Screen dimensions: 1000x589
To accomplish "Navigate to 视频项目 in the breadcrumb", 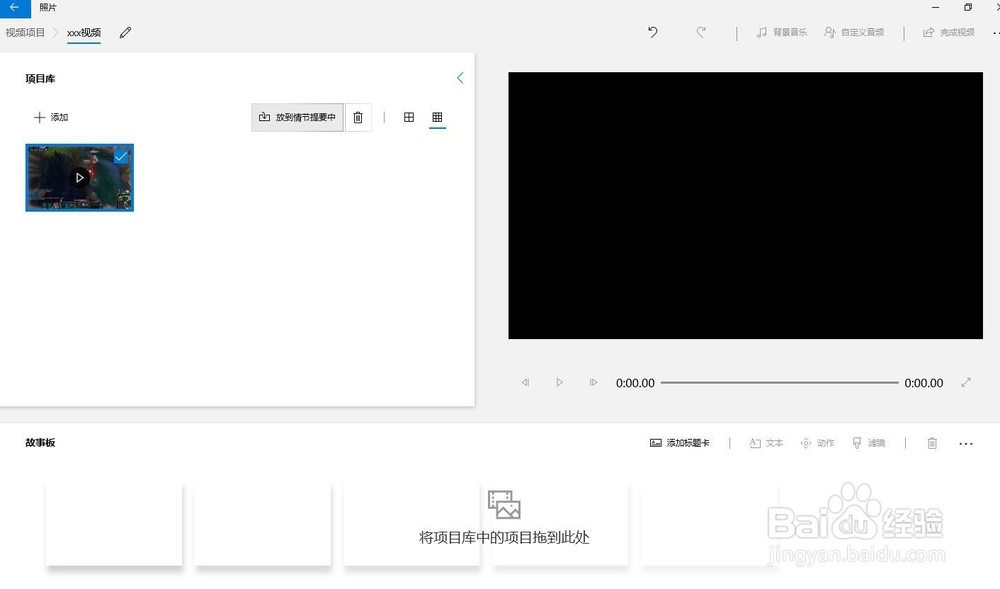I will [x=25, y=32].
